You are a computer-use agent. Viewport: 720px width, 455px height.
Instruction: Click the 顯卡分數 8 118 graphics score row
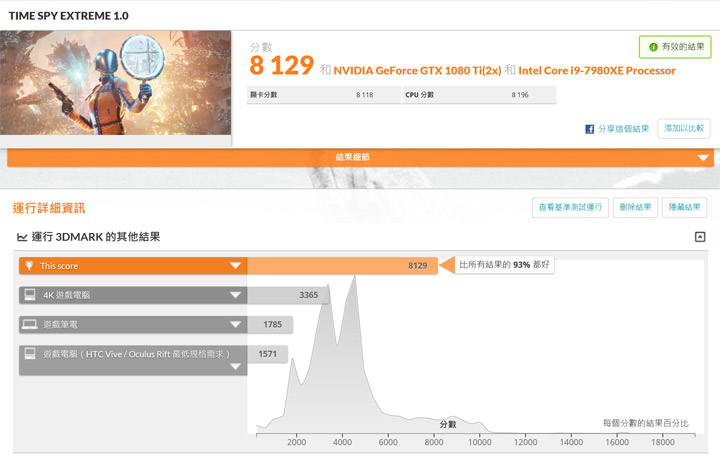pyautogui.click(x=324, y=95)
